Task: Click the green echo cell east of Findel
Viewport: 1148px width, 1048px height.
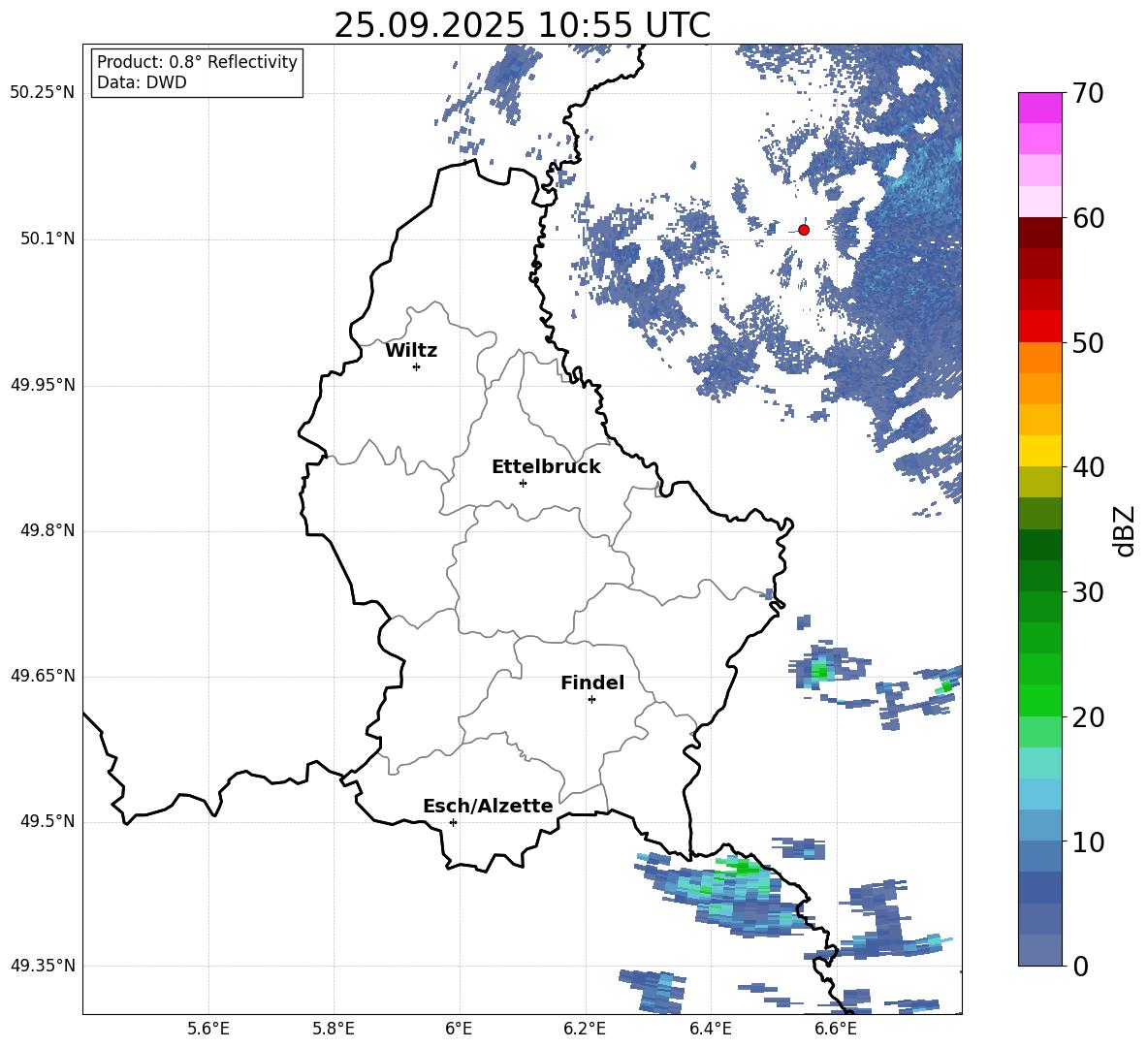Action: click(821, 670)
